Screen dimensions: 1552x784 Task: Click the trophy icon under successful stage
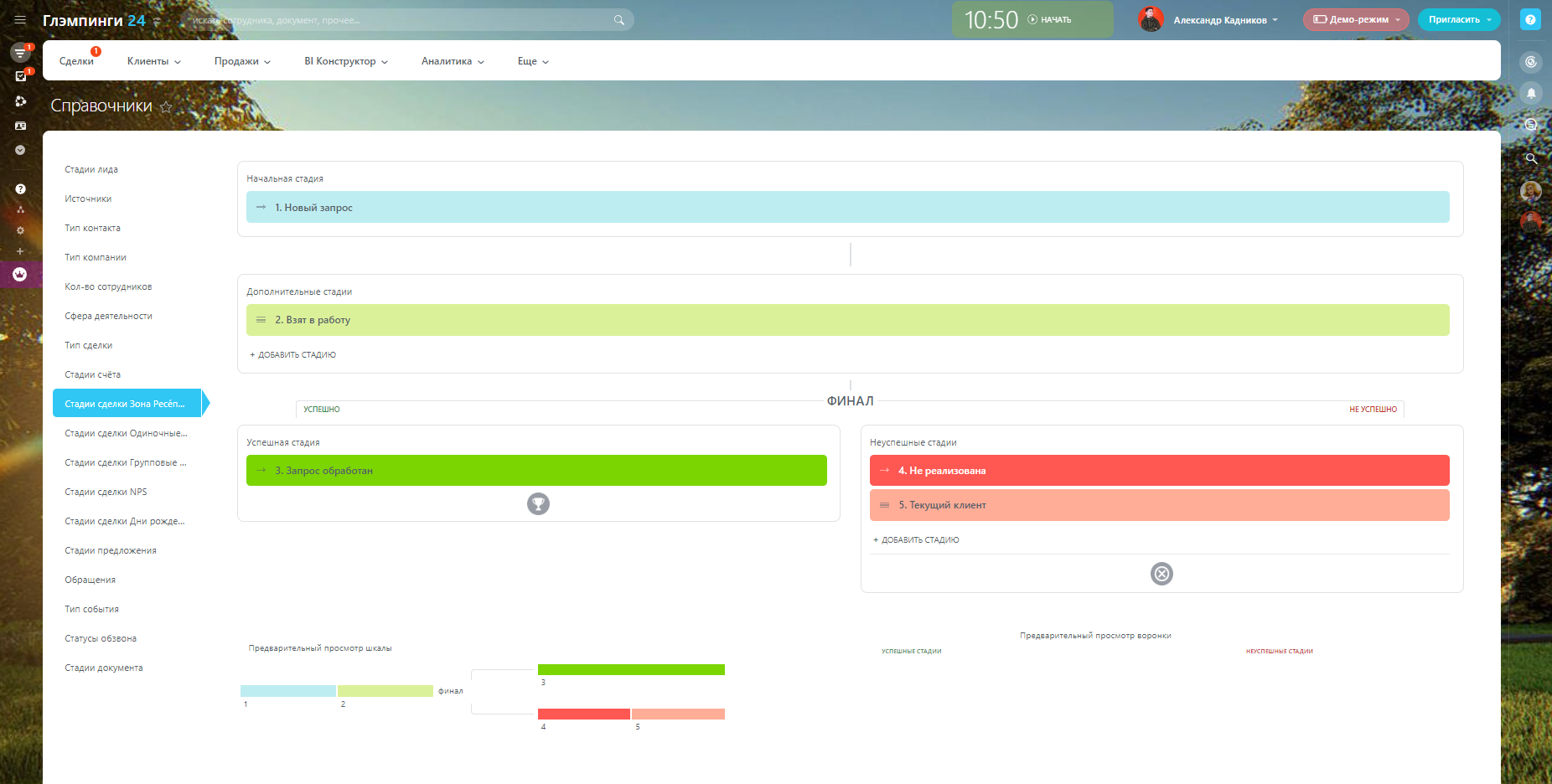(x=538, y=504)
